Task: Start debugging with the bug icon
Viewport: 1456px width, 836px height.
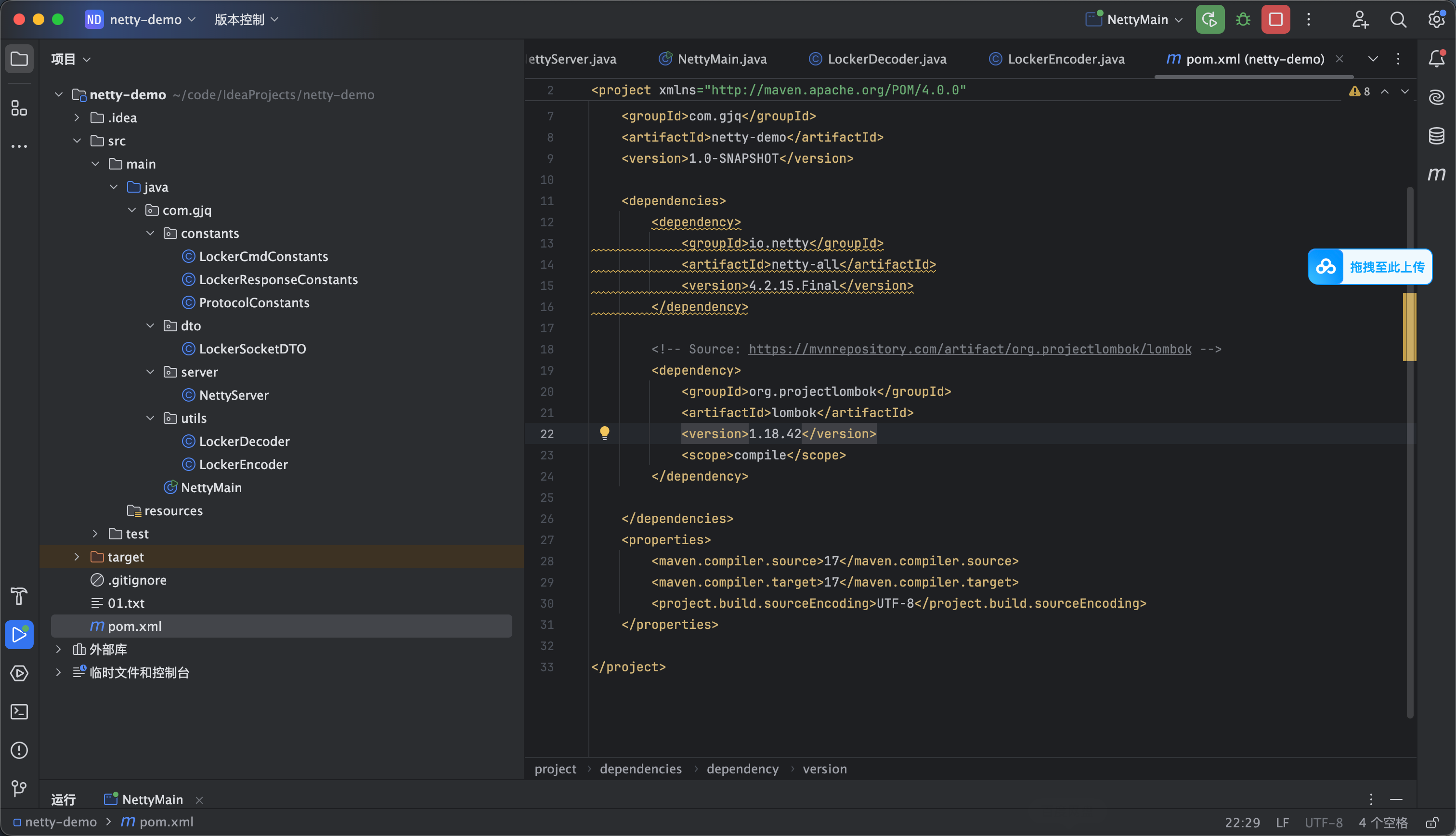Action: [1243, 20]
